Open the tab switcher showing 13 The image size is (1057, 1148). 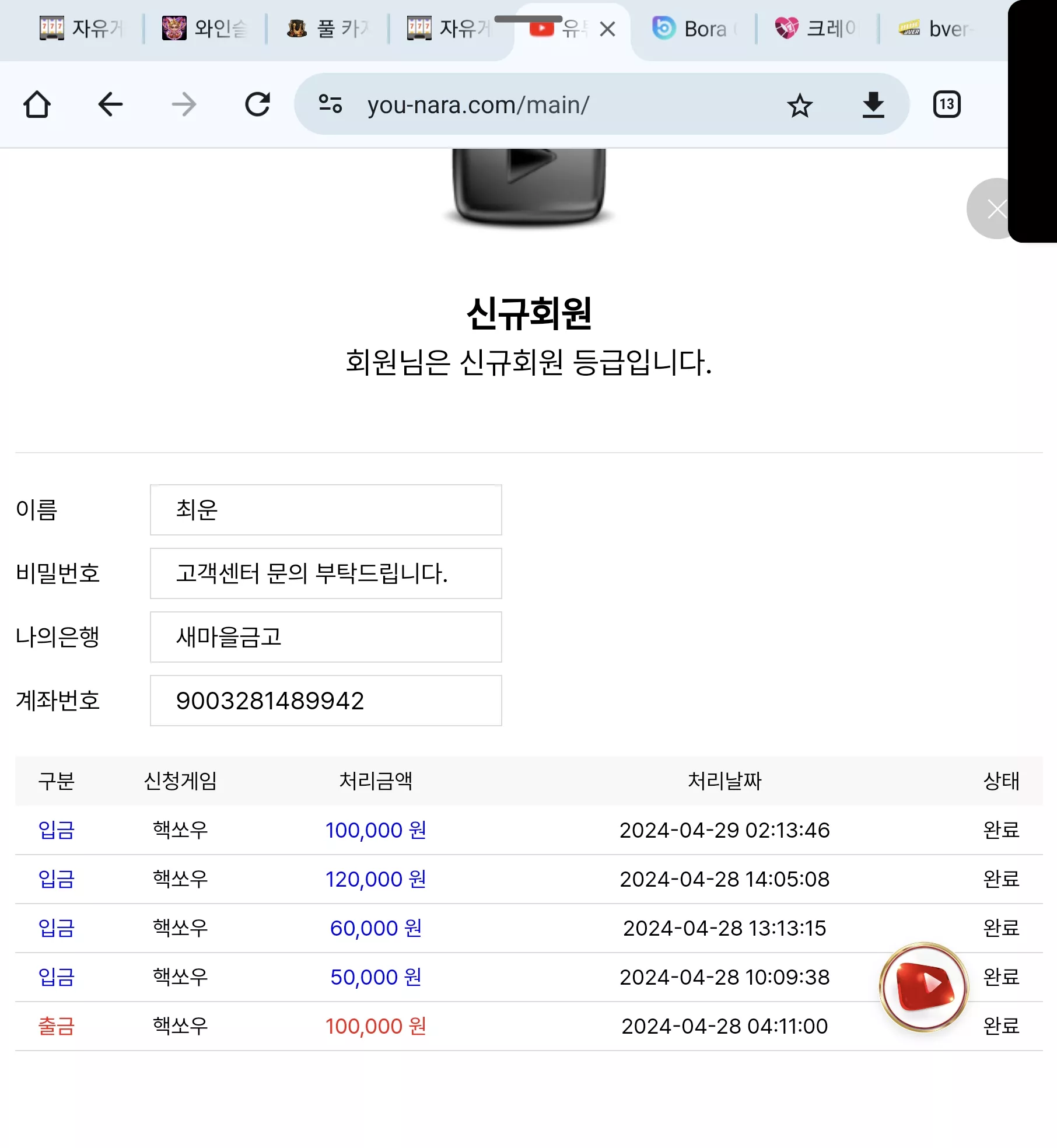point(947,105)
